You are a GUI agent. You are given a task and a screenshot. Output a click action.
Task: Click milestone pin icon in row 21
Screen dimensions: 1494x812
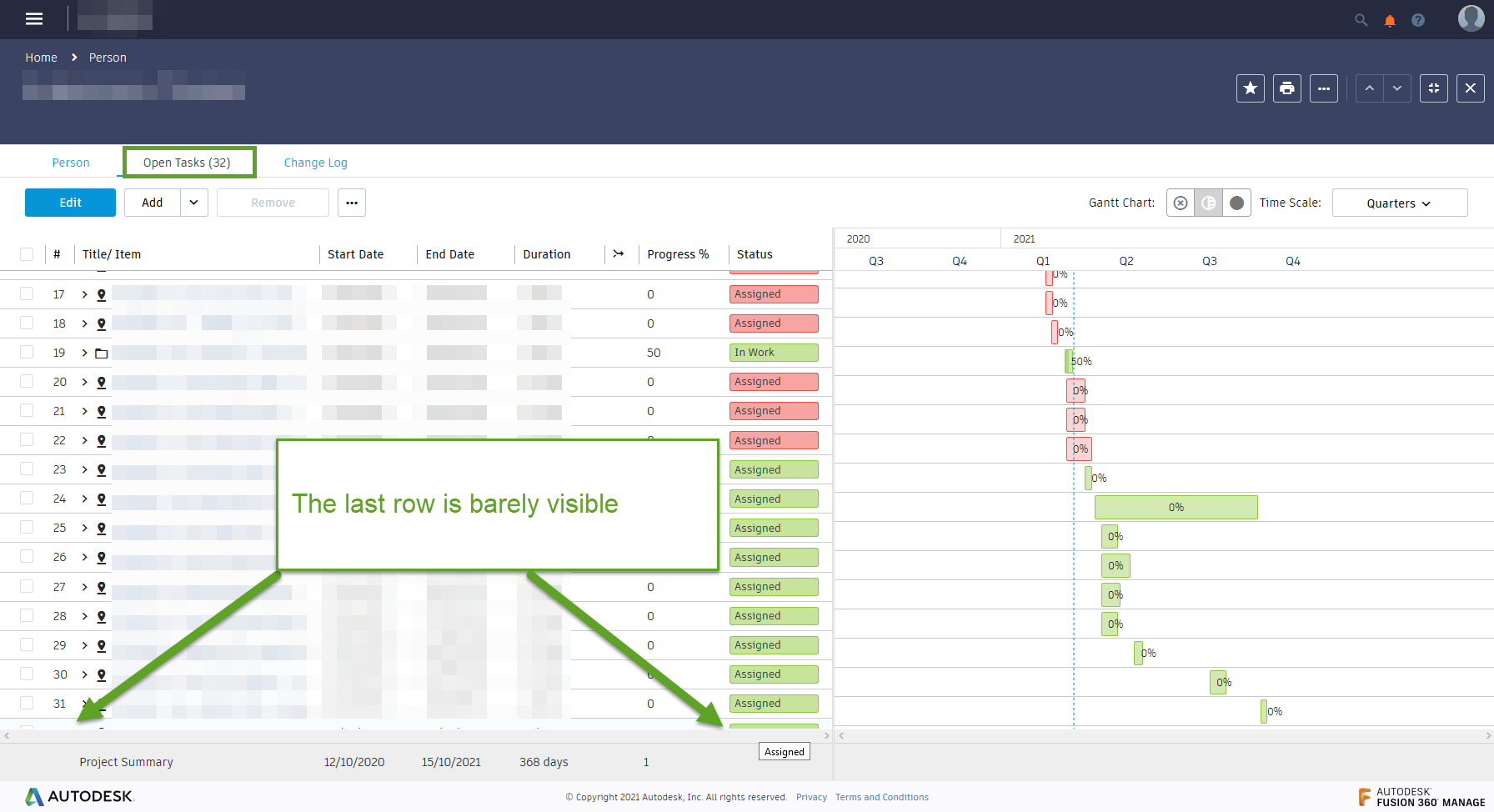click(102, 411)
